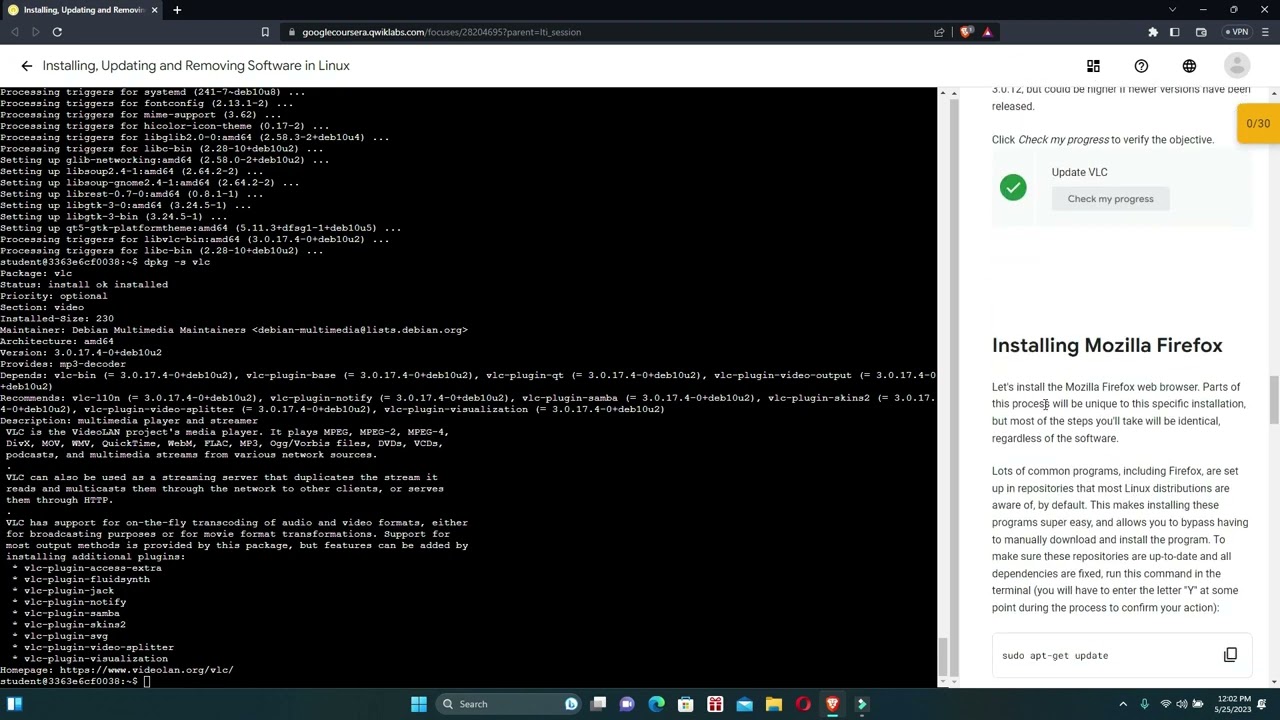This screenshot has width=1280, height=720.
Task: Click Check my progress for Update VLC
Action: point(1110,199)
